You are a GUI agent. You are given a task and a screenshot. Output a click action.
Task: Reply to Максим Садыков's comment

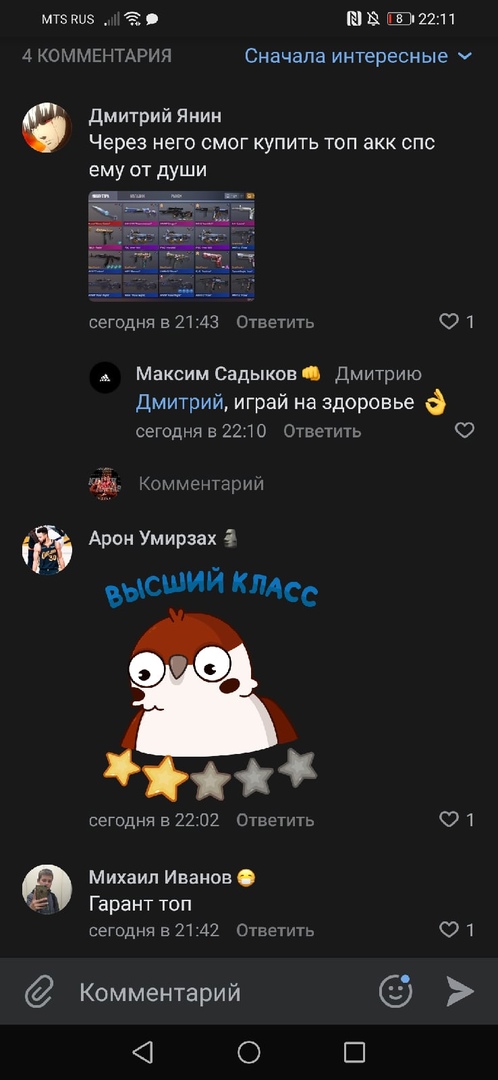pyautogui.click(x=322, y=431)
